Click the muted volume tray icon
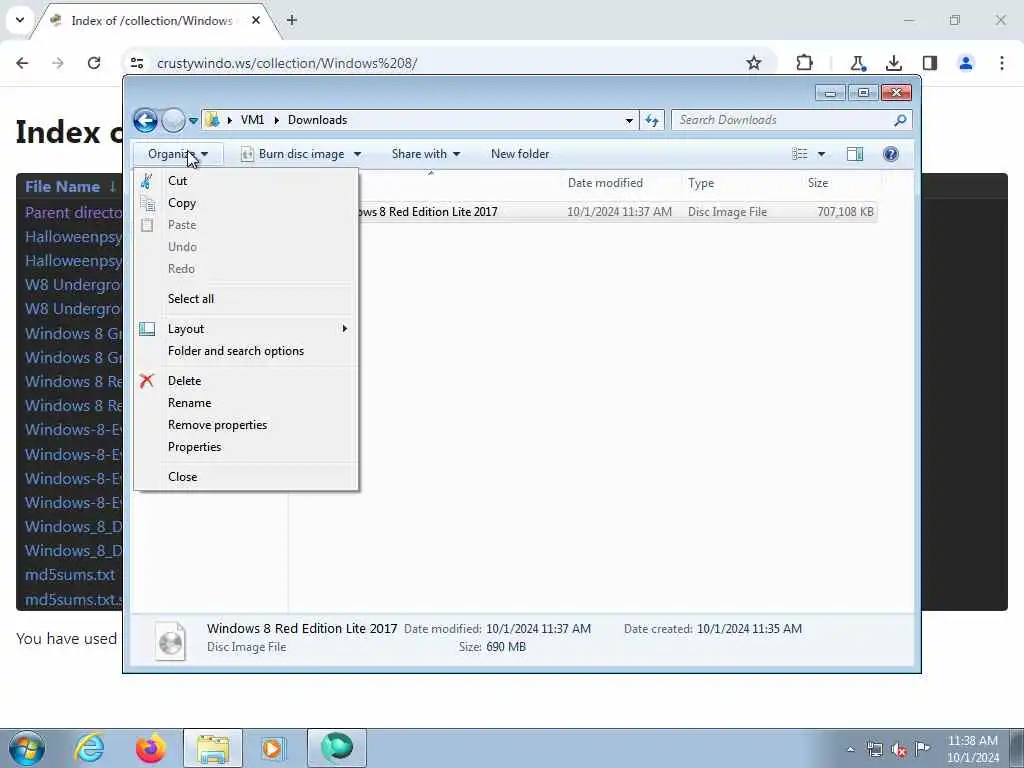This screenshot has height=768, width=1024. [x=899, y=750]
